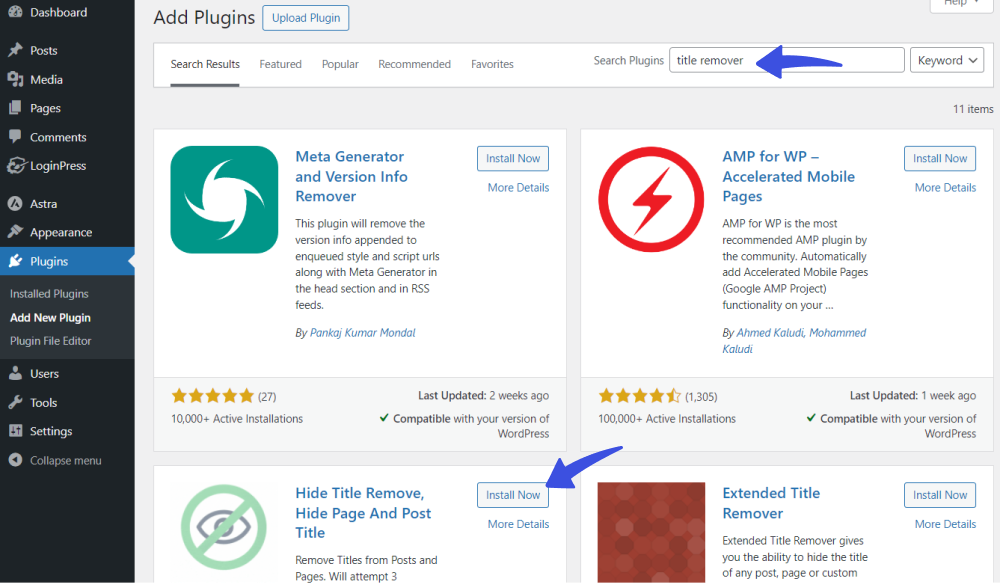
Task: Click the Media icon in sidebar
Action: pyautogui.click(x=15, y=79)
